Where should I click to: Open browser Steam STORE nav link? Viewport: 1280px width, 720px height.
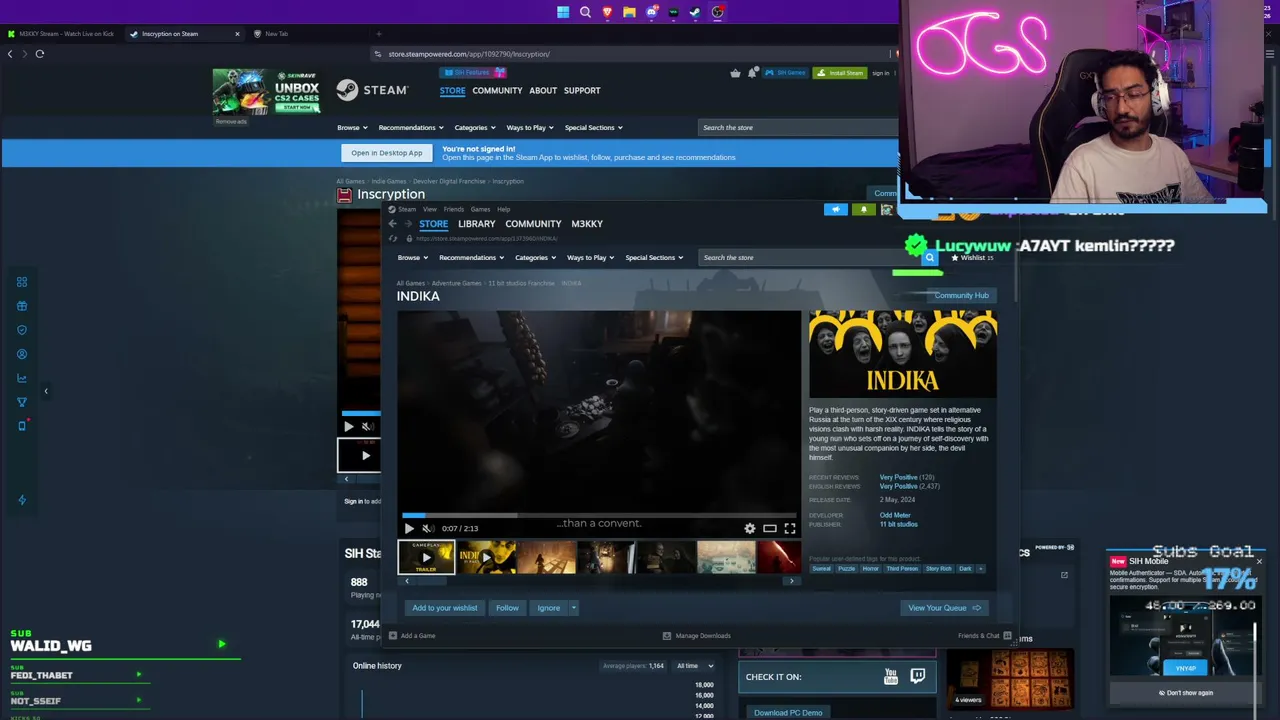point(452,91)
